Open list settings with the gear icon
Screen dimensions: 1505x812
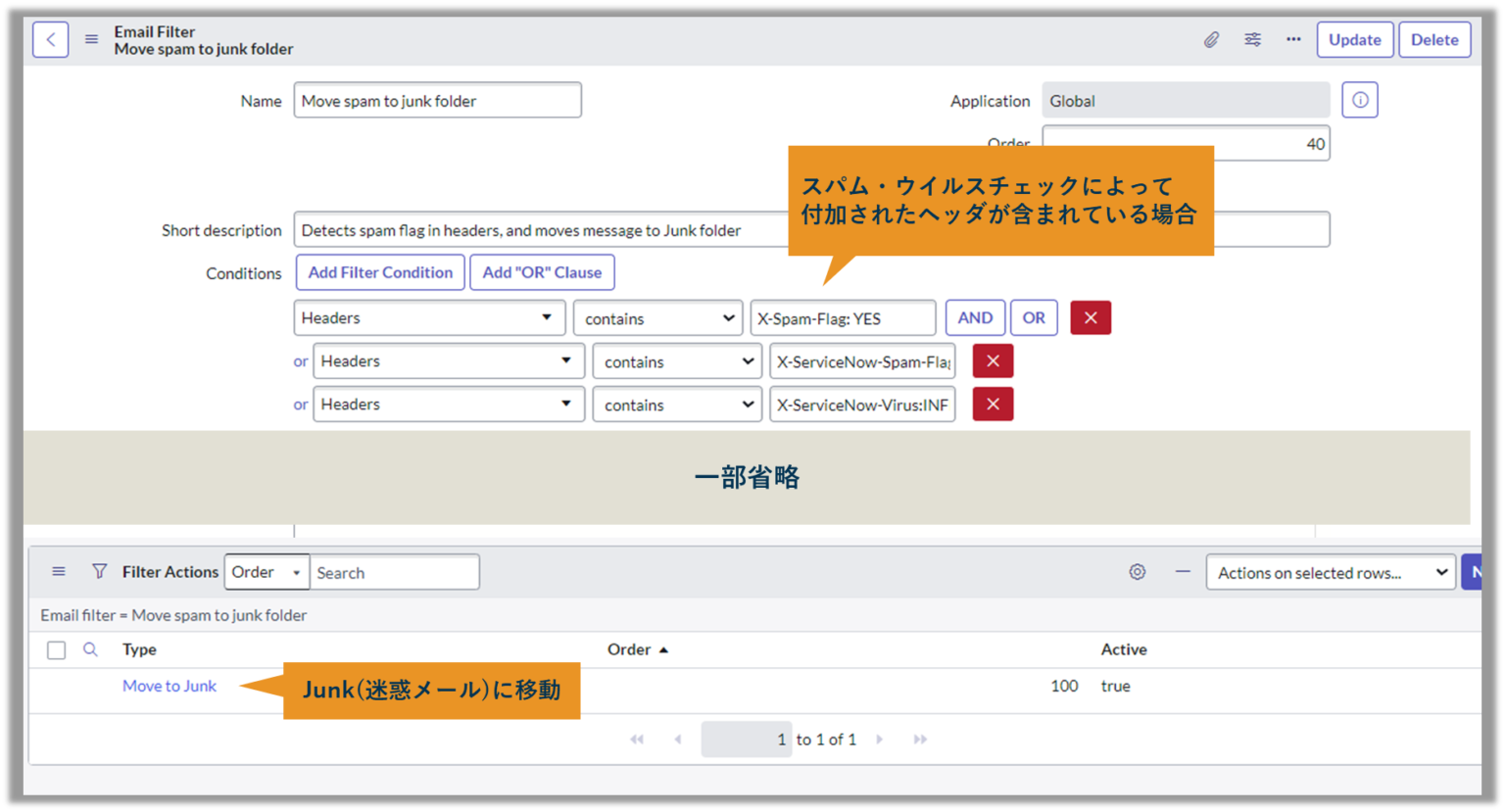pyautogui.click(x=1137, y=571)
